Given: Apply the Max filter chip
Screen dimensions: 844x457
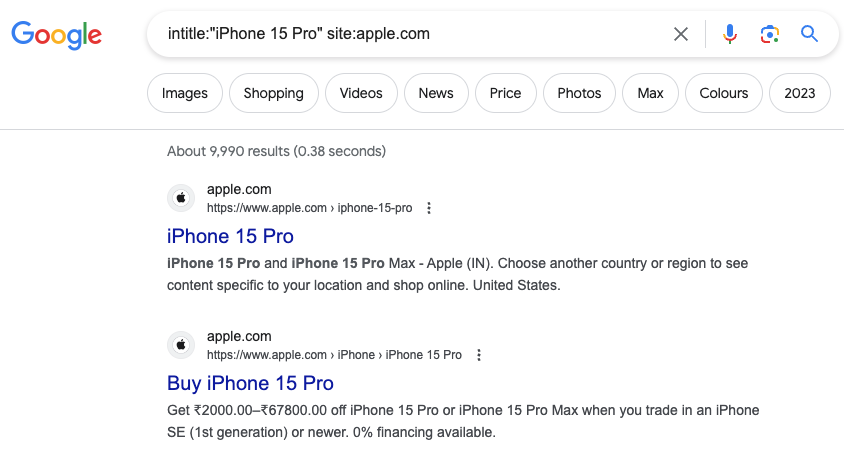Looking at the screenshot, I should (x=650, y=93).
